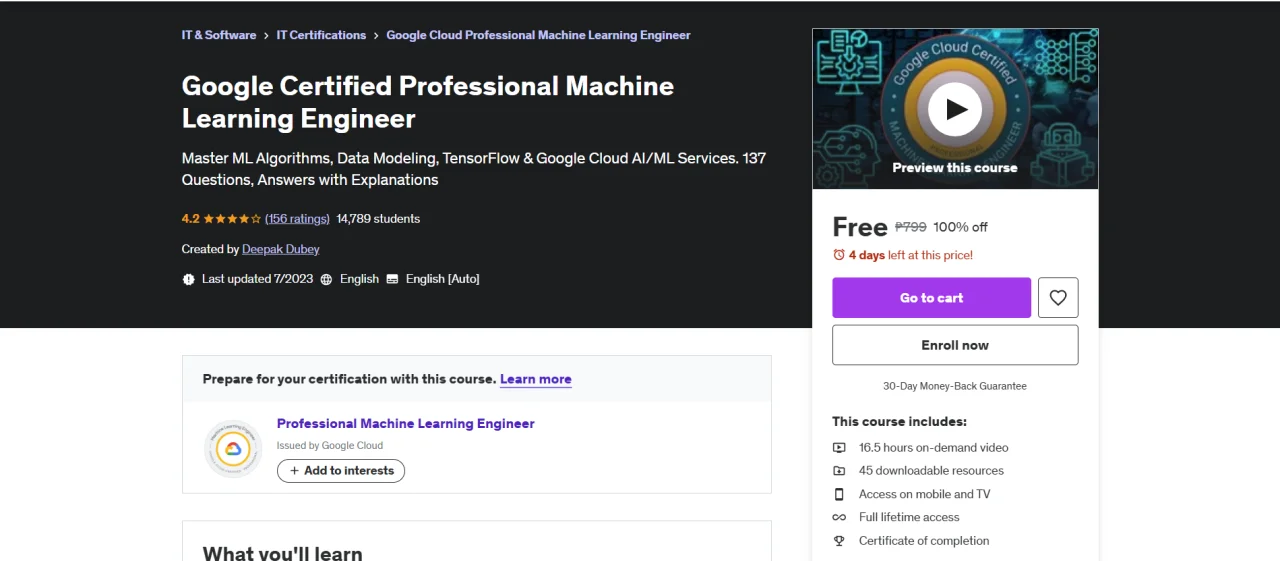The width and height of the screenshot is (1280, 561).
Task: Click the 100% off discount text
Action: click(961, 227)
